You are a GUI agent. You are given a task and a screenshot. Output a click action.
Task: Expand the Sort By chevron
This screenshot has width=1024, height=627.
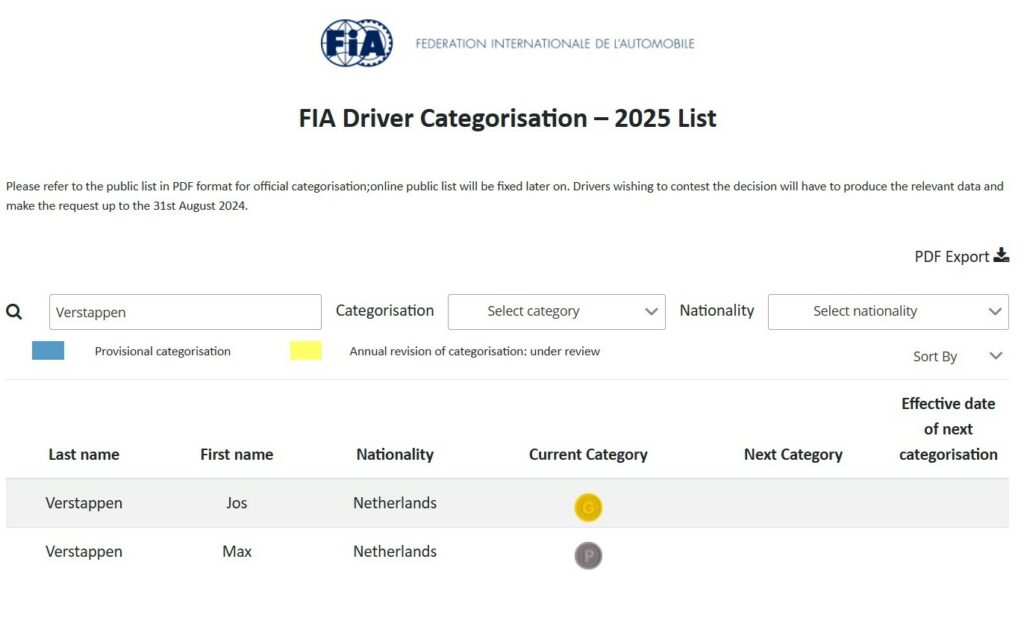point(995,356)
